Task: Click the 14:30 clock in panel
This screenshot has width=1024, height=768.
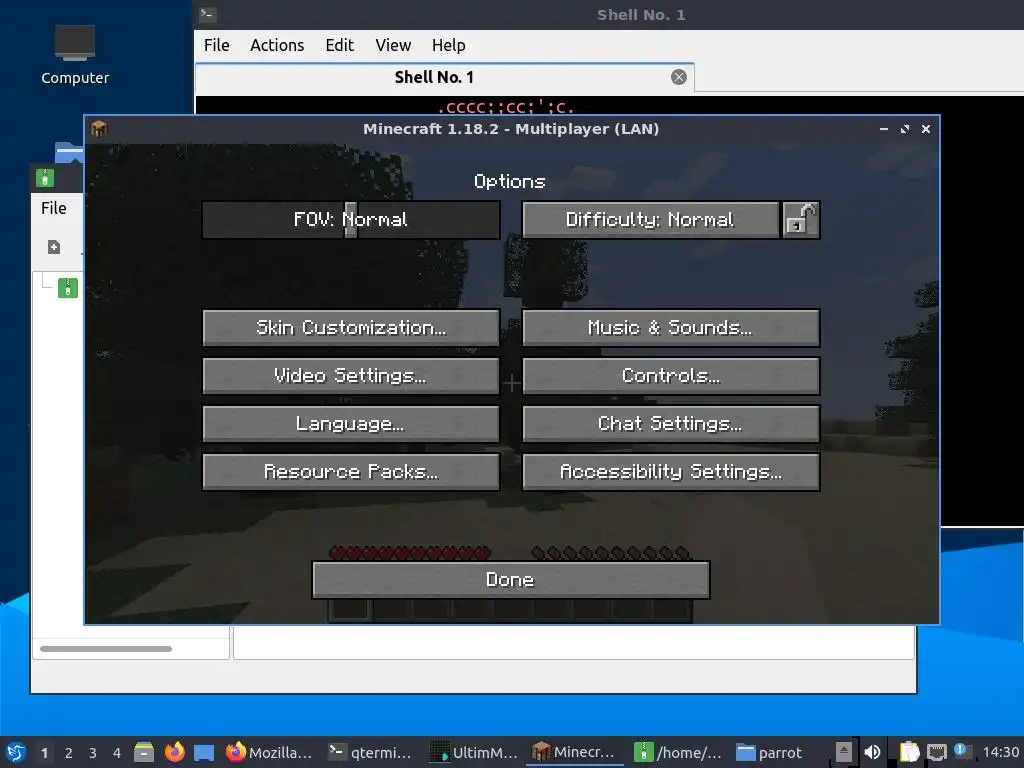Action: 1000,752
